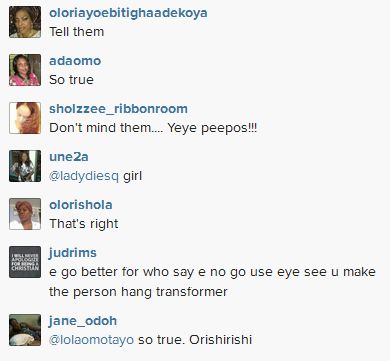
Task: Open the adaomo username link
Action: coord(75,61)
